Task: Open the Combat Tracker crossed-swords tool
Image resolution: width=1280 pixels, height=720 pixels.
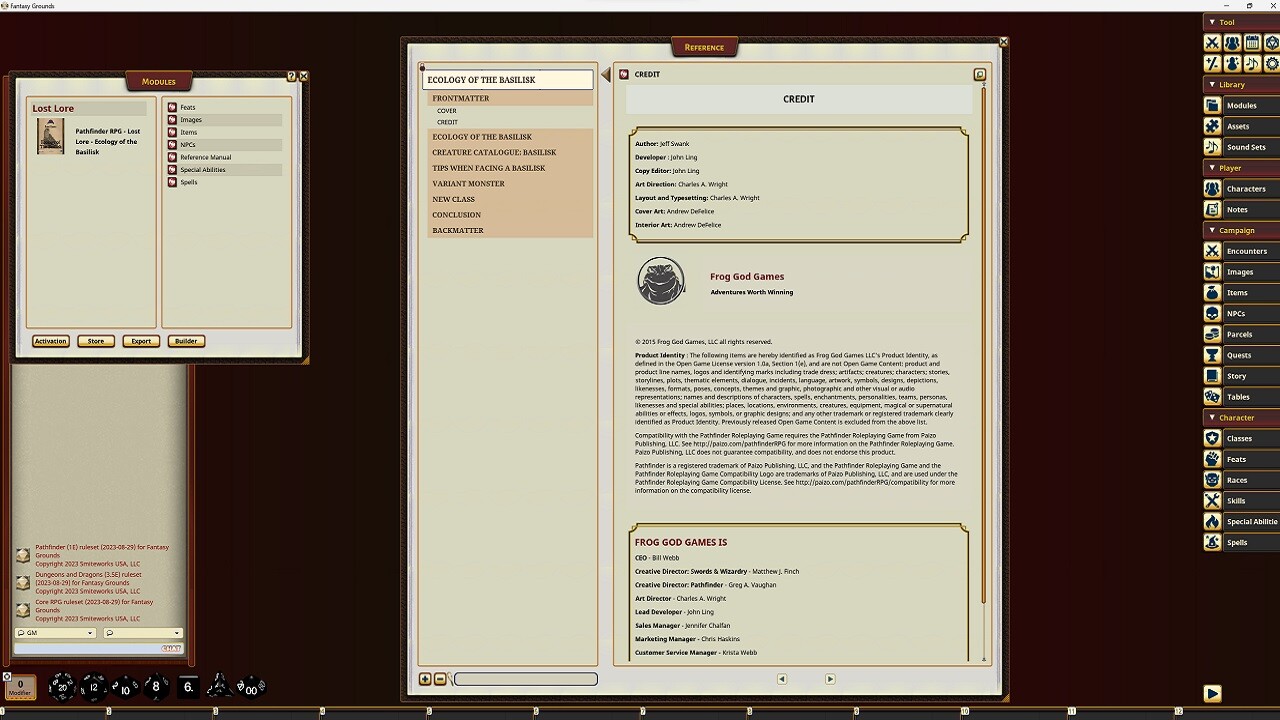Action: (1212, 42)
